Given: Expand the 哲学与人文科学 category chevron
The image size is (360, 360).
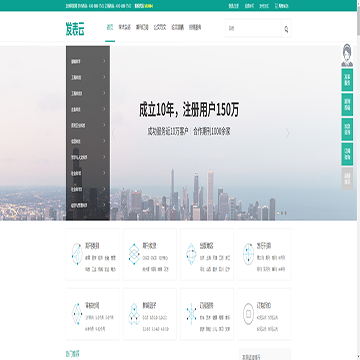Looking at the screenshot, I should (x=104, y=157).
